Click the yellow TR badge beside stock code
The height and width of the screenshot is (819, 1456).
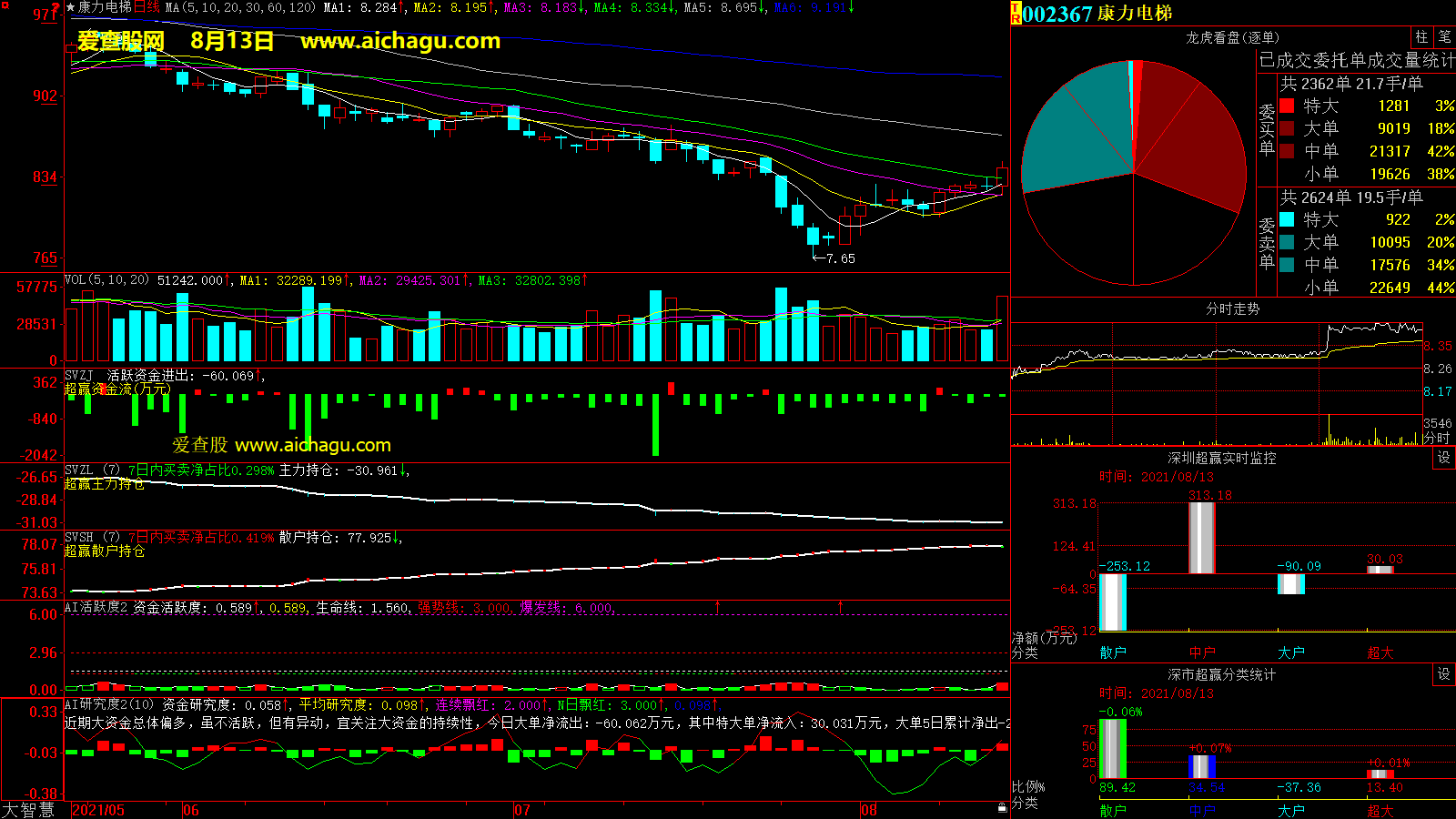coord(1016,14)
